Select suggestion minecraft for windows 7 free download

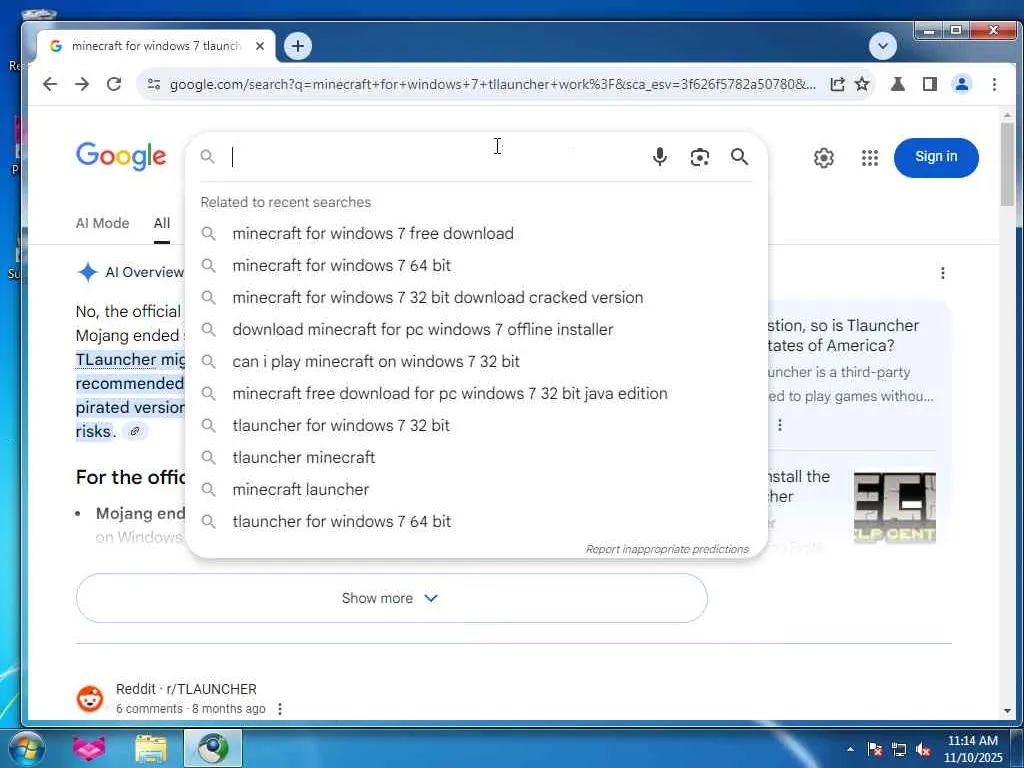click(x=477, y=233)
